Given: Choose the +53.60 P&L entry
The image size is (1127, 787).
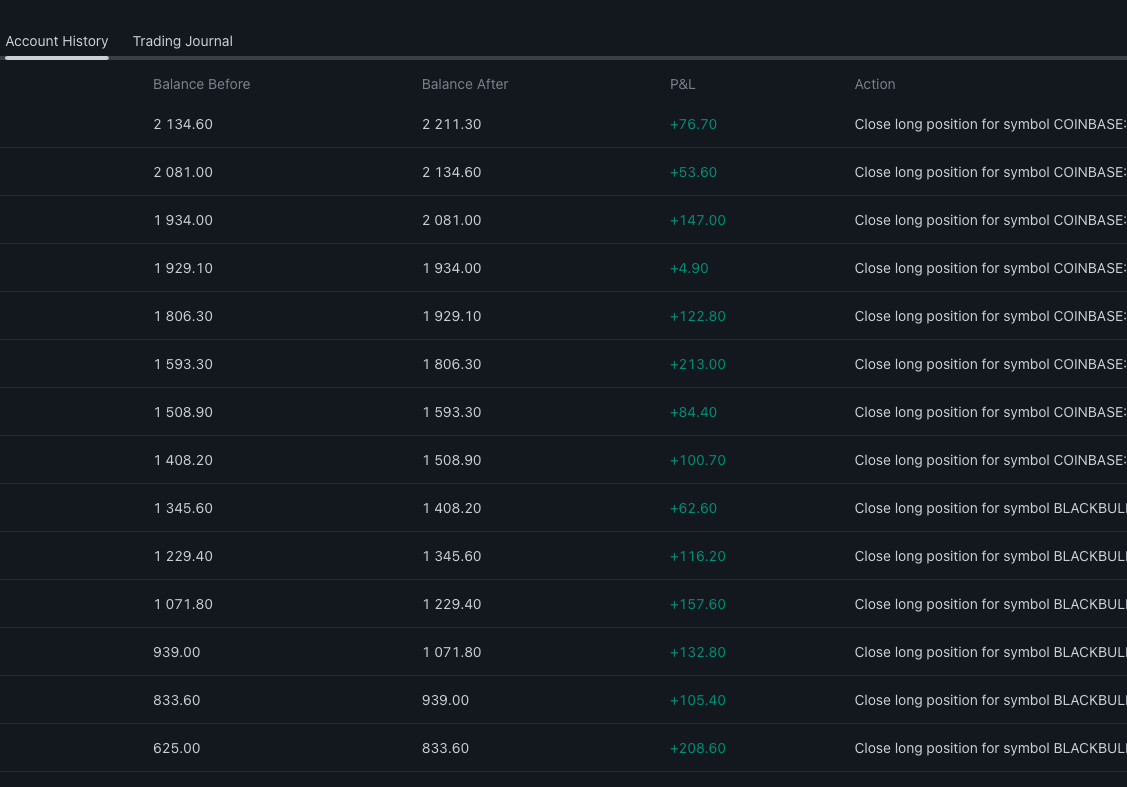Looking at the screenshot, I should tap(693, 172).
